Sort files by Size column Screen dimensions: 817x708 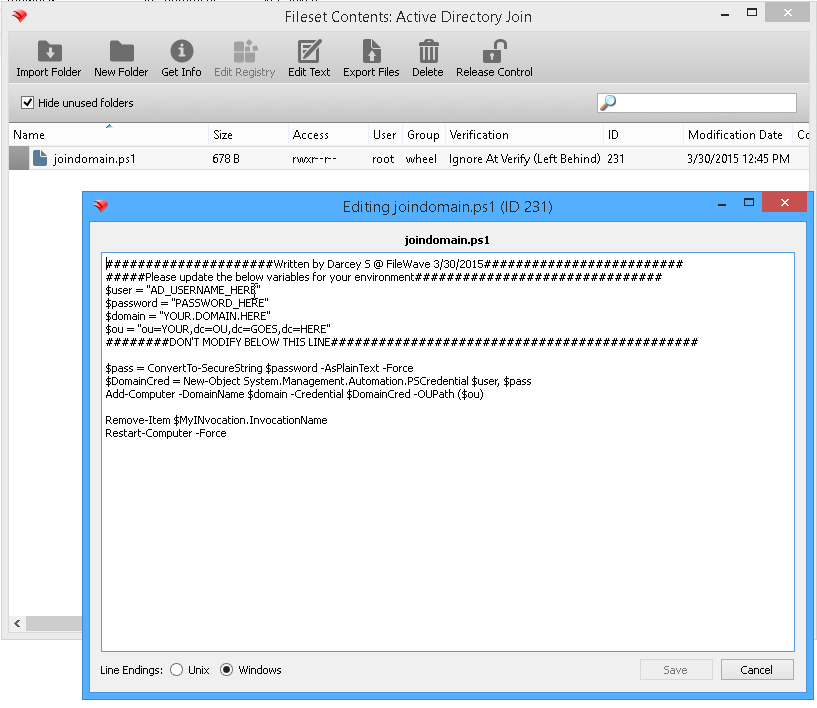[249, 135]
